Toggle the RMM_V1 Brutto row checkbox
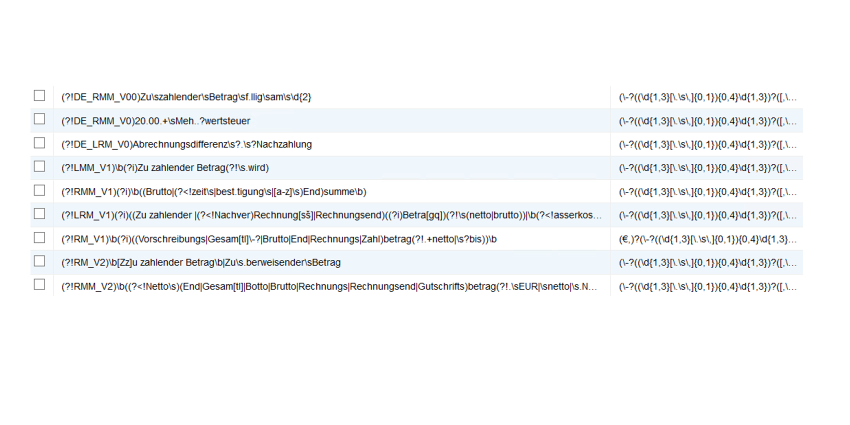Image resolution: width=850 pixels, height=425 pixels. [39, 190]
